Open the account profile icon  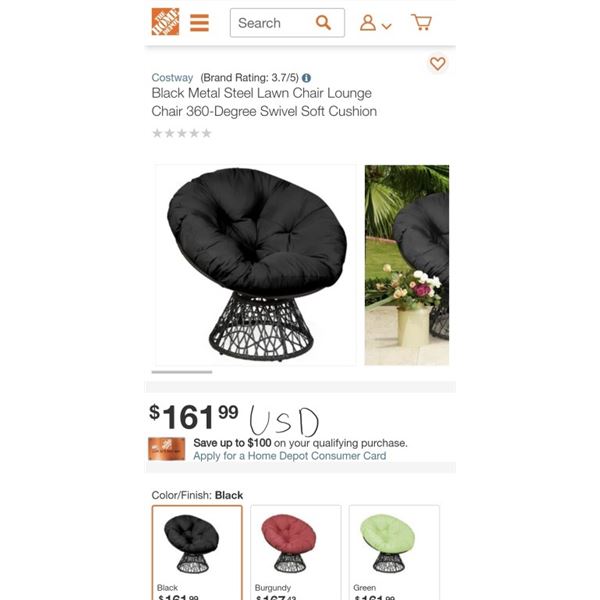368,23
